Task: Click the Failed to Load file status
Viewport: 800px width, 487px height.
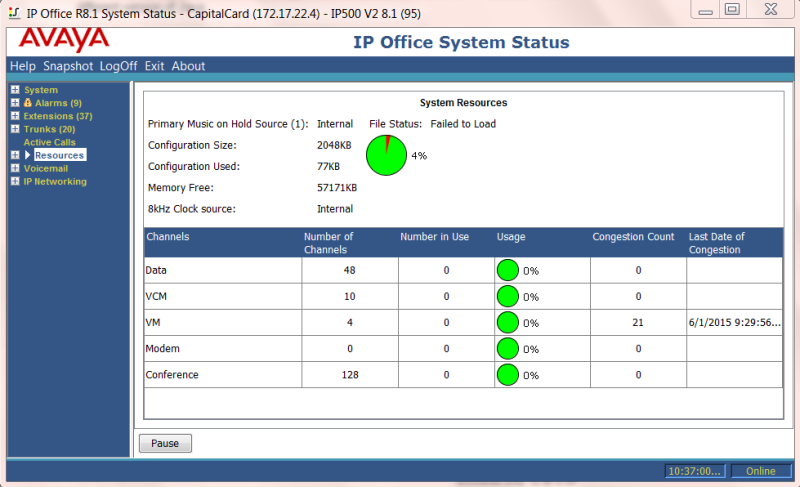Action: (463, 124)
